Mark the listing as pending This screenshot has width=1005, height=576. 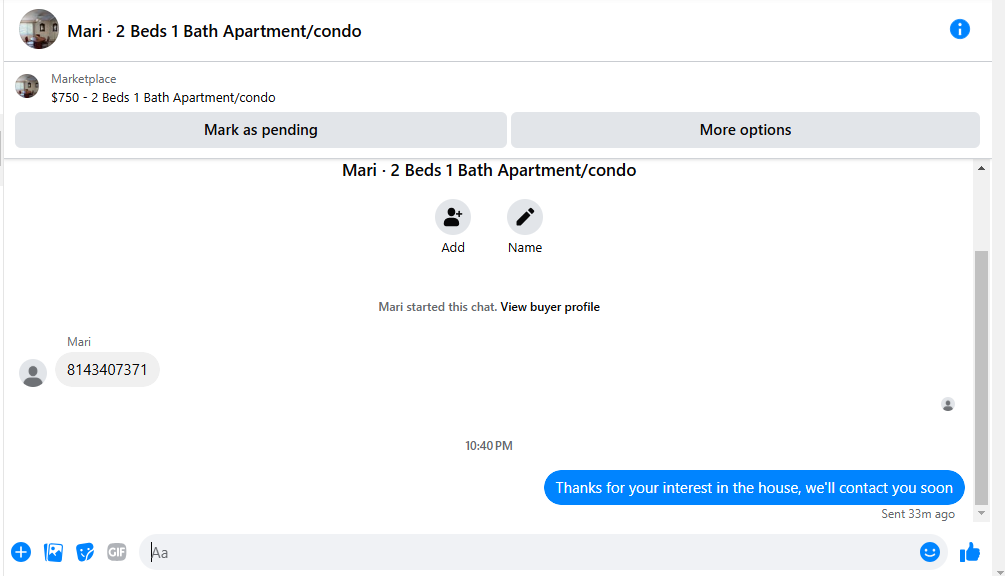261,130
